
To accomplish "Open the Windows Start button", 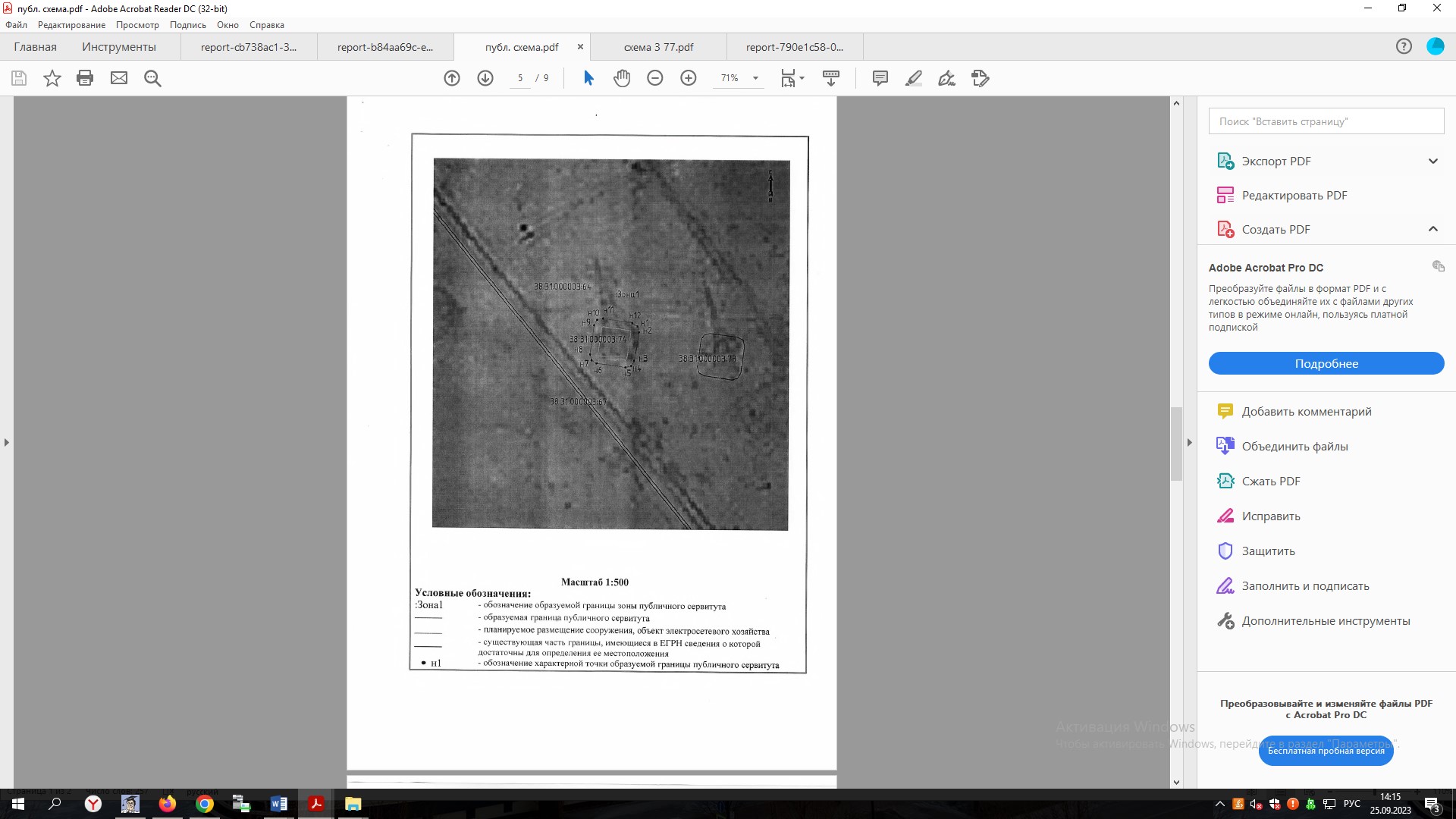I will pos(18,804).
